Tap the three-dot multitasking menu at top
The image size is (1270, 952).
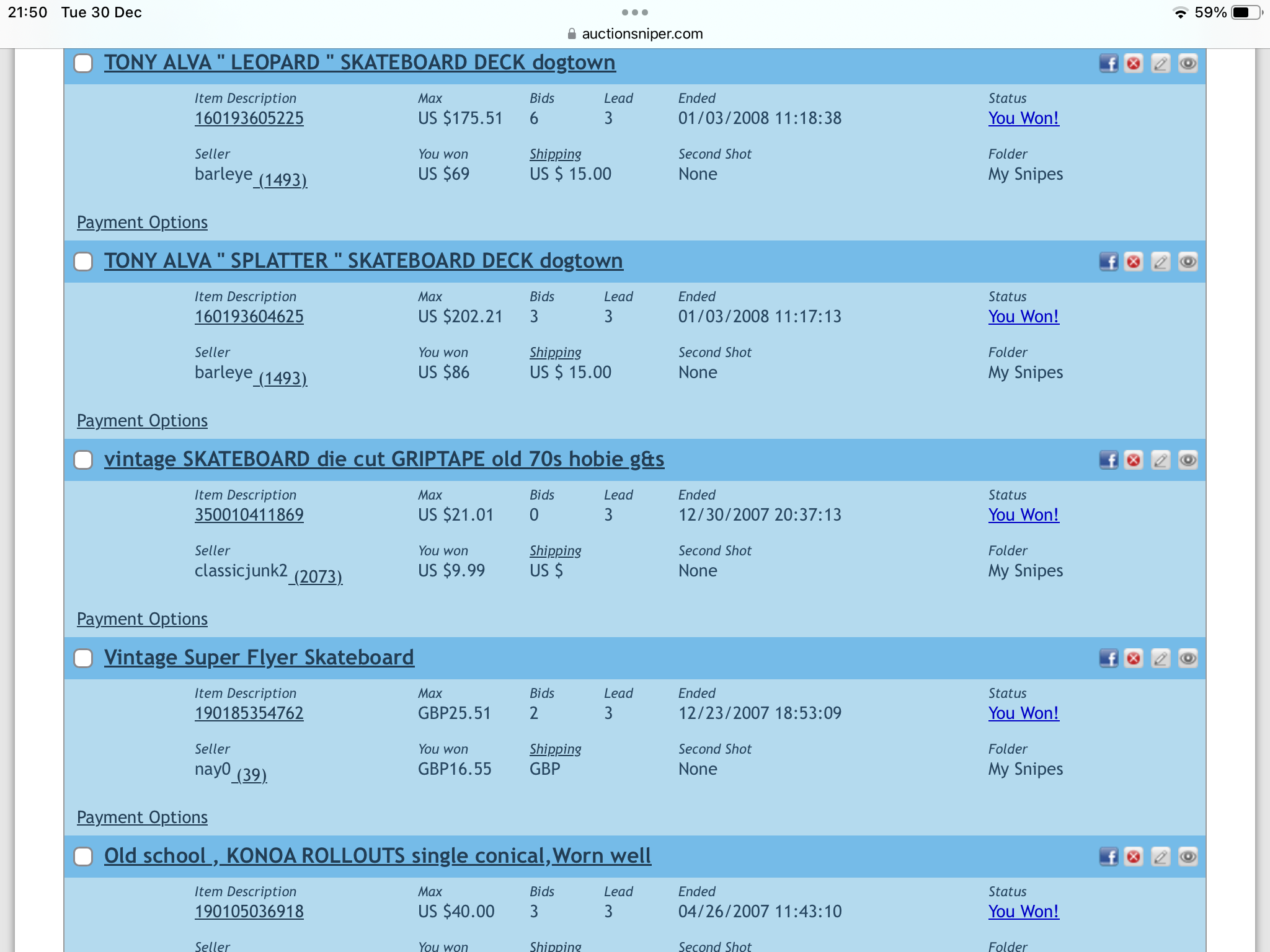point(635,12)
